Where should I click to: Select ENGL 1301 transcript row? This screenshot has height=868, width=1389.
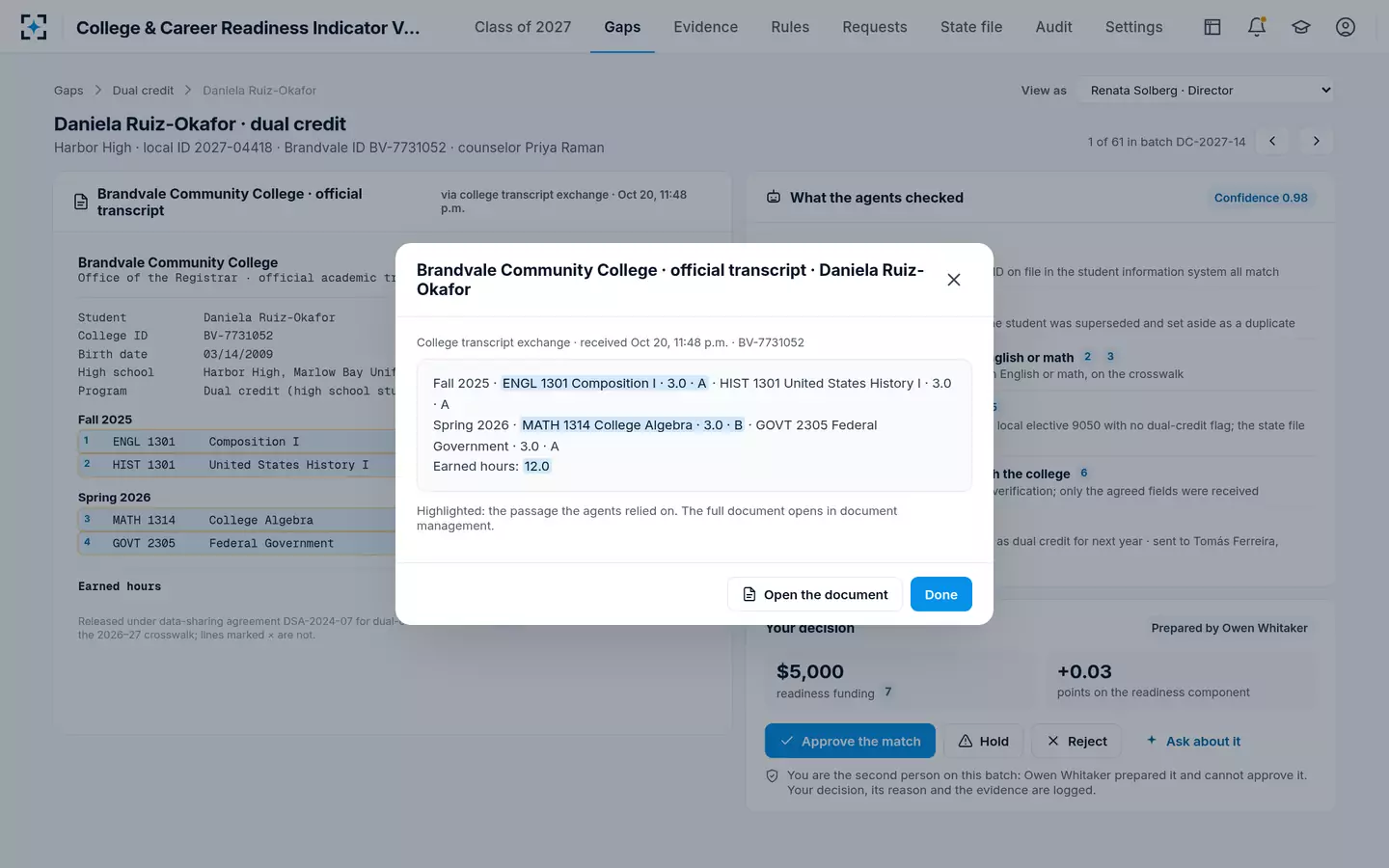point(237,442)
